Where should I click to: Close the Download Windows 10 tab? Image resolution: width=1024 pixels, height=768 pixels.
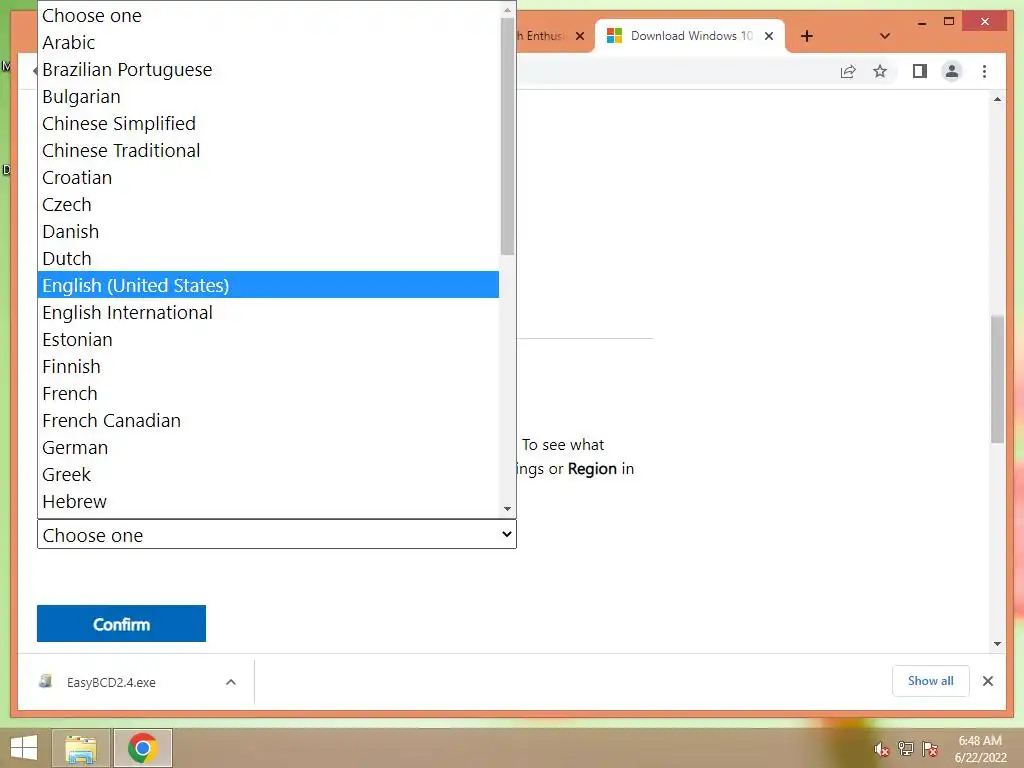tap(769, 36)
